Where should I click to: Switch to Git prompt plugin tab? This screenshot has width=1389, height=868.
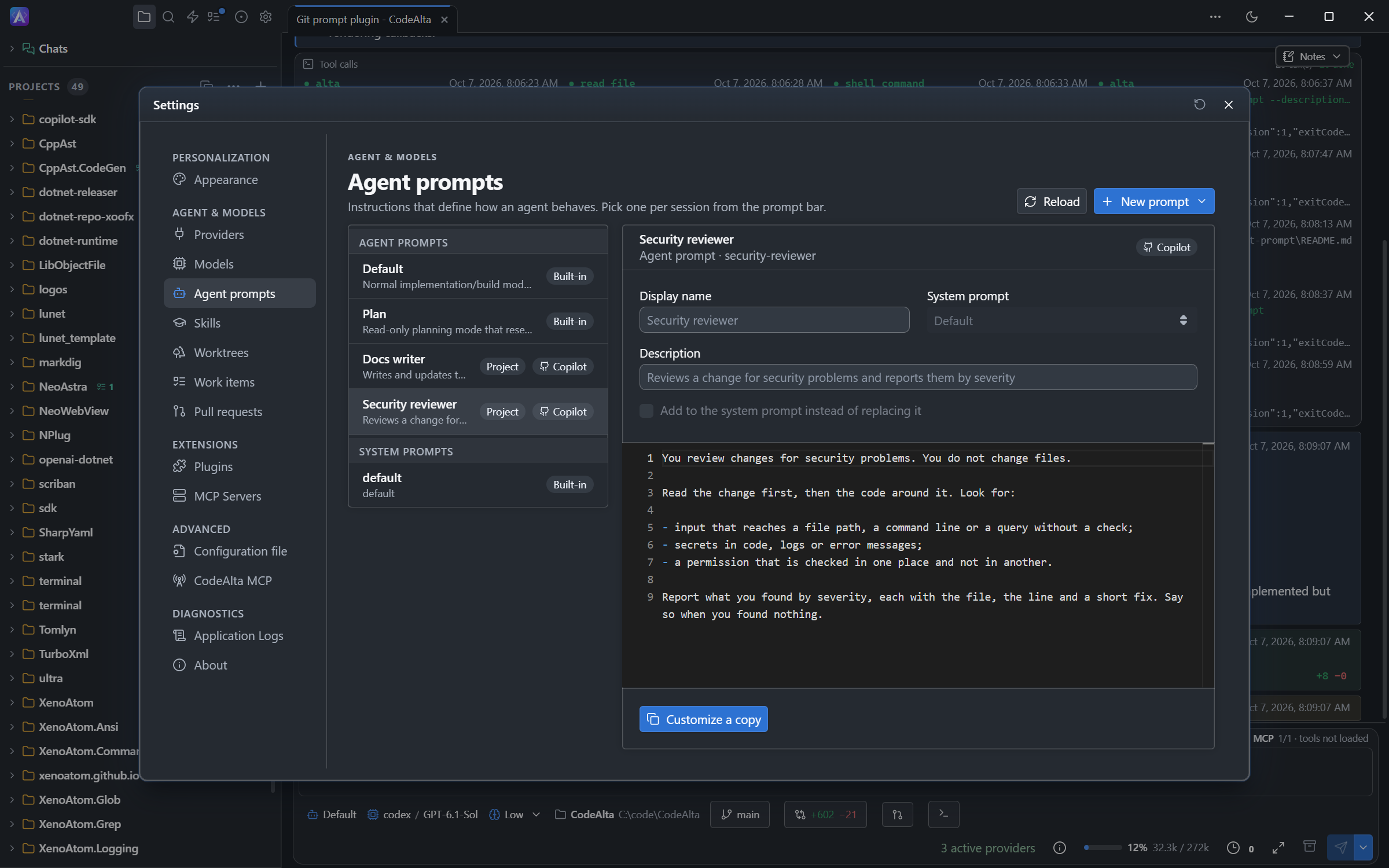[x=363, y=19]
